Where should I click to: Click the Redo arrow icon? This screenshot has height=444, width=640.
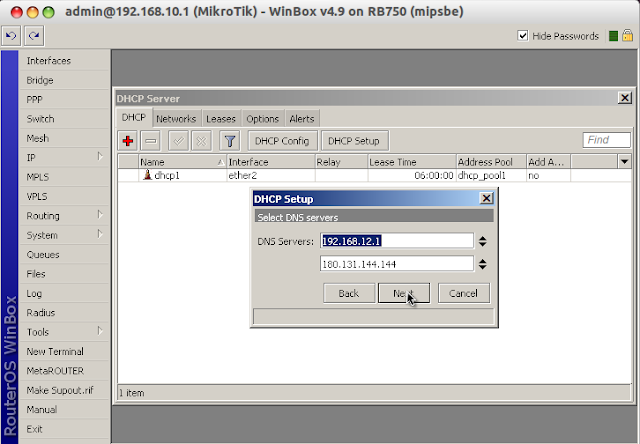pos(34,36)
